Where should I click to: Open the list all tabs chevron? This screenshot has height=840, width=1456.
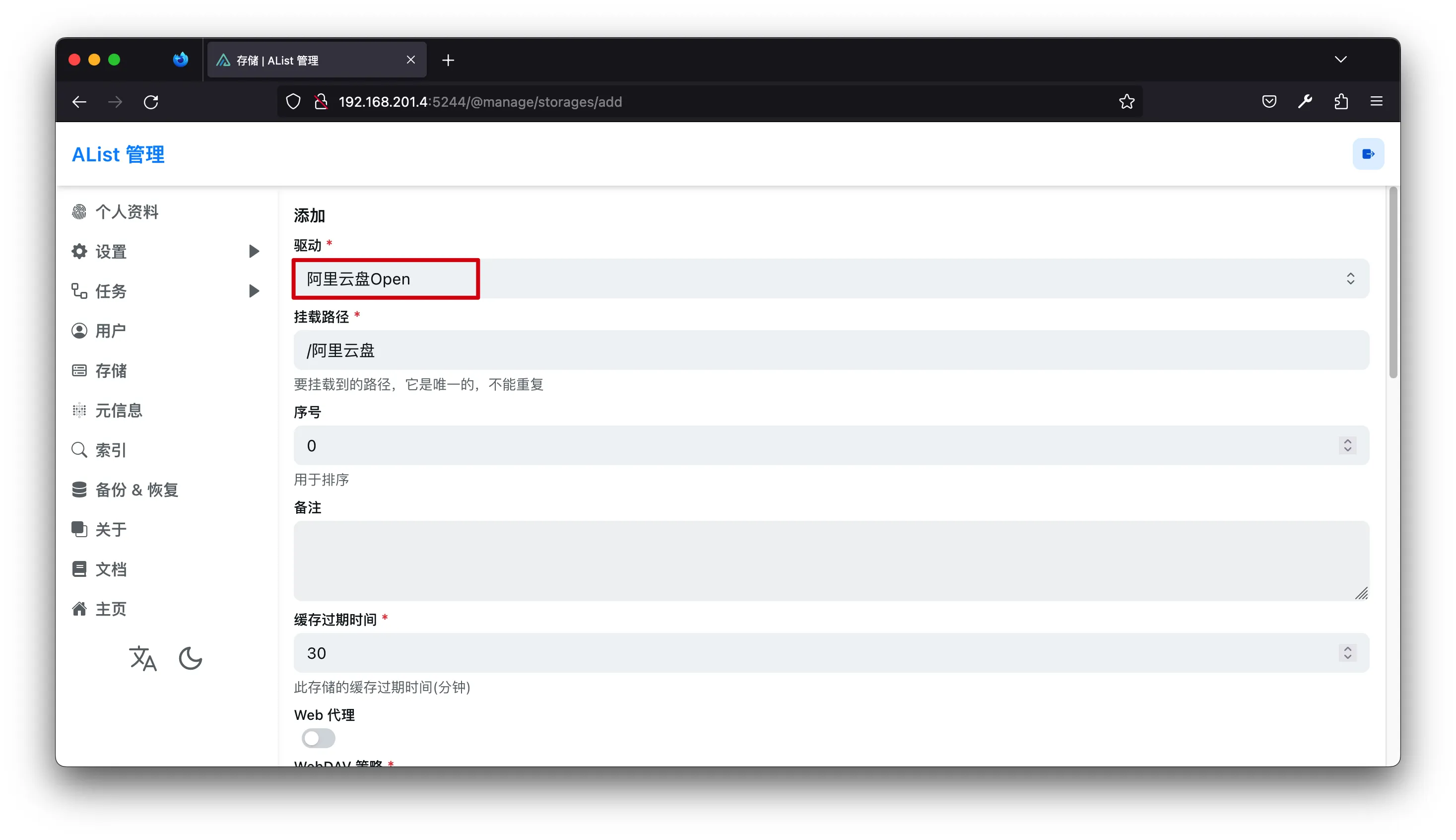point(1340,60)
